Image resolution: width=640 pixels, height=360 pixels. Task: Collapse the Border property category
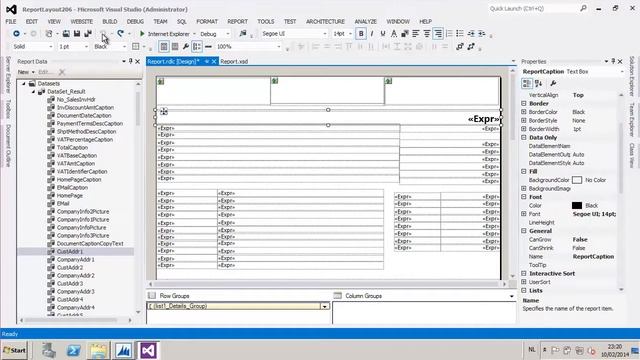tap(524, 103)
